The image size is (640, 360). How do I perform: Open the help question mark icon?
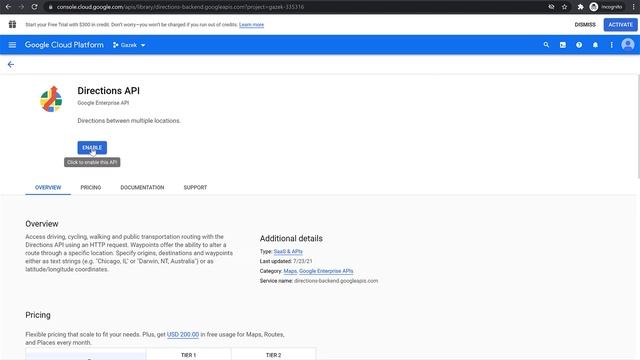click(x=579, y=45)
